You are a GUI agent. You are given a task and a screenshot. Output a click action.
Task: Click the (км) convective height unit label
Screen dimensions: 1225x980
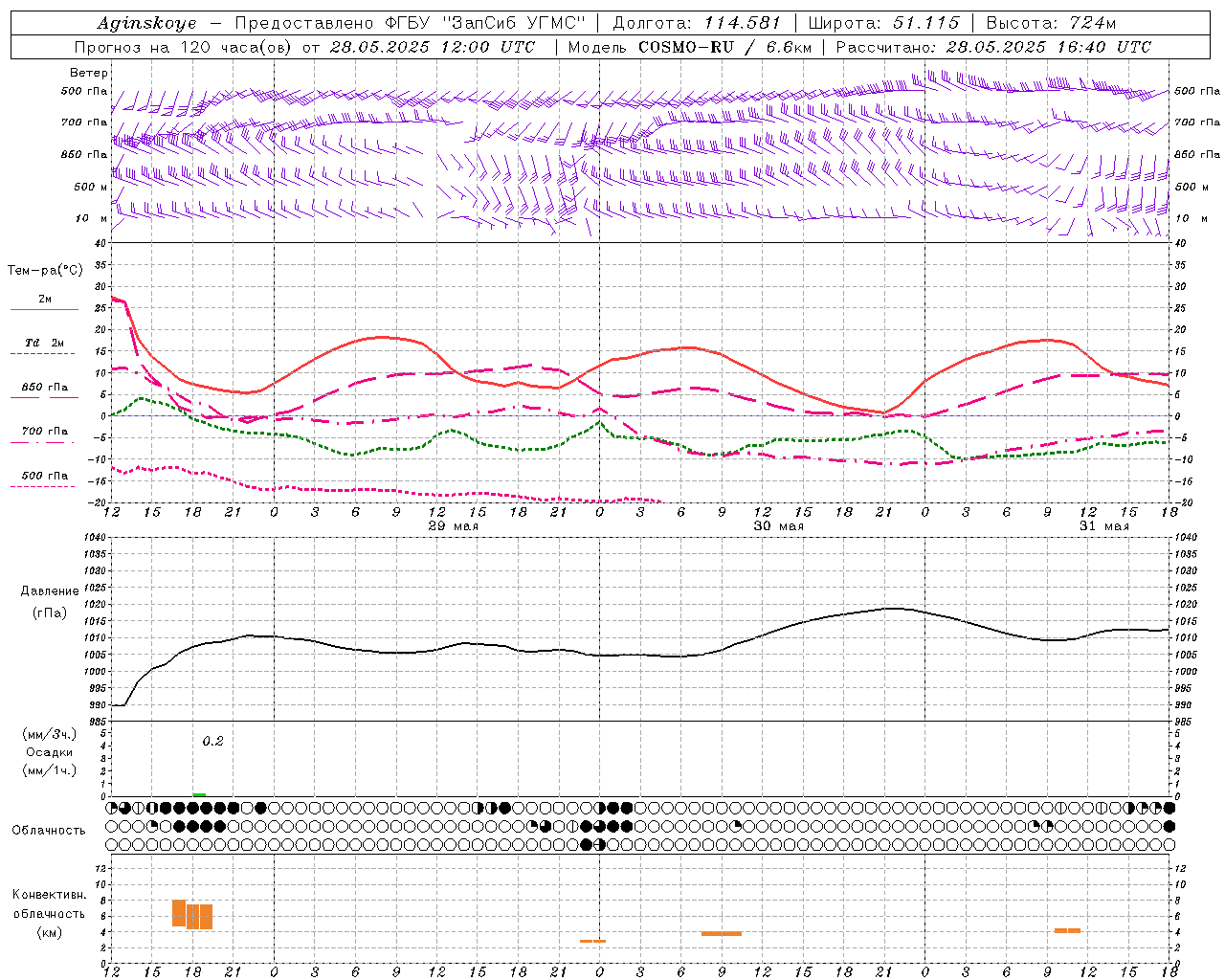(x=50, y=932)
